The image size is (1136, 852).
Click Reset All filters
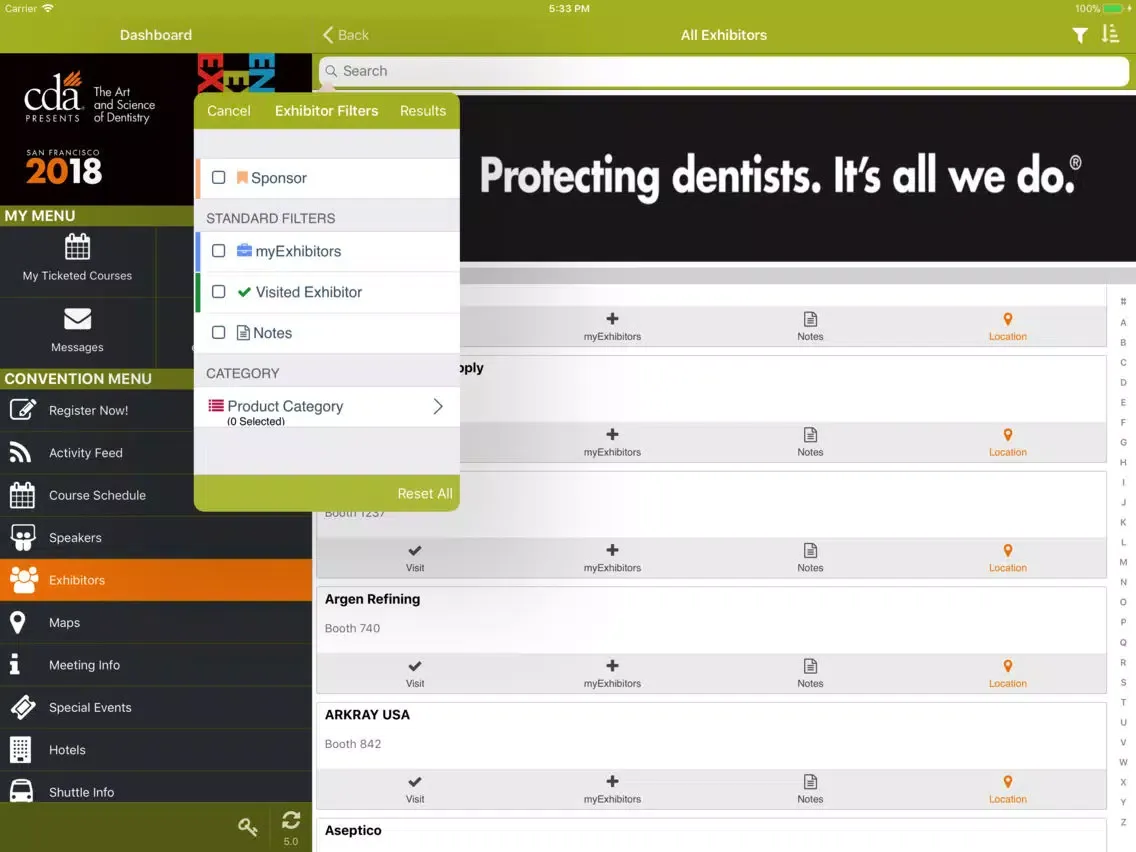[425, 493]
